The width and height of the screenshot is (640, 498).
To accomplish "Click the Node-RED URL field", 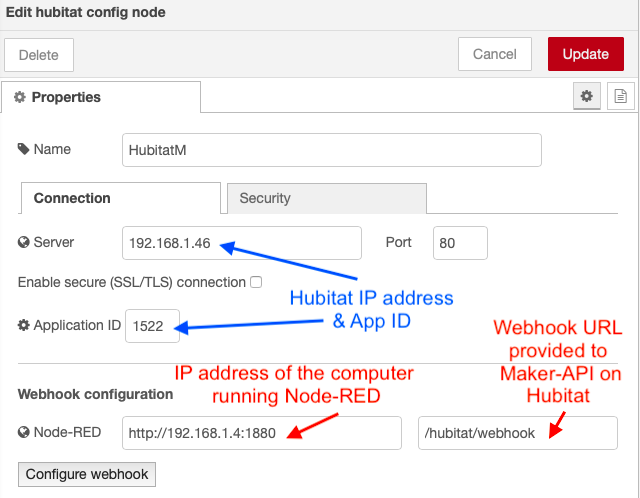I will click(x=262, y=433).
